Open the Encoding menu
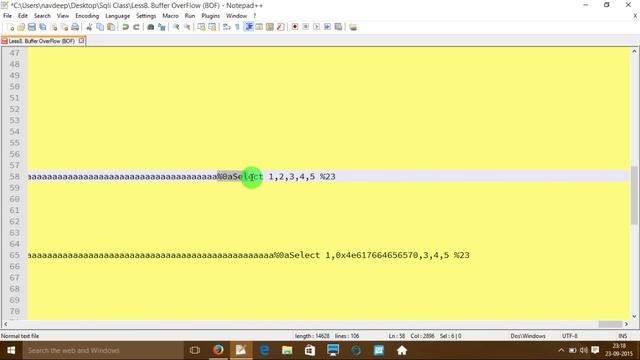640x360 pixels. 87,16
